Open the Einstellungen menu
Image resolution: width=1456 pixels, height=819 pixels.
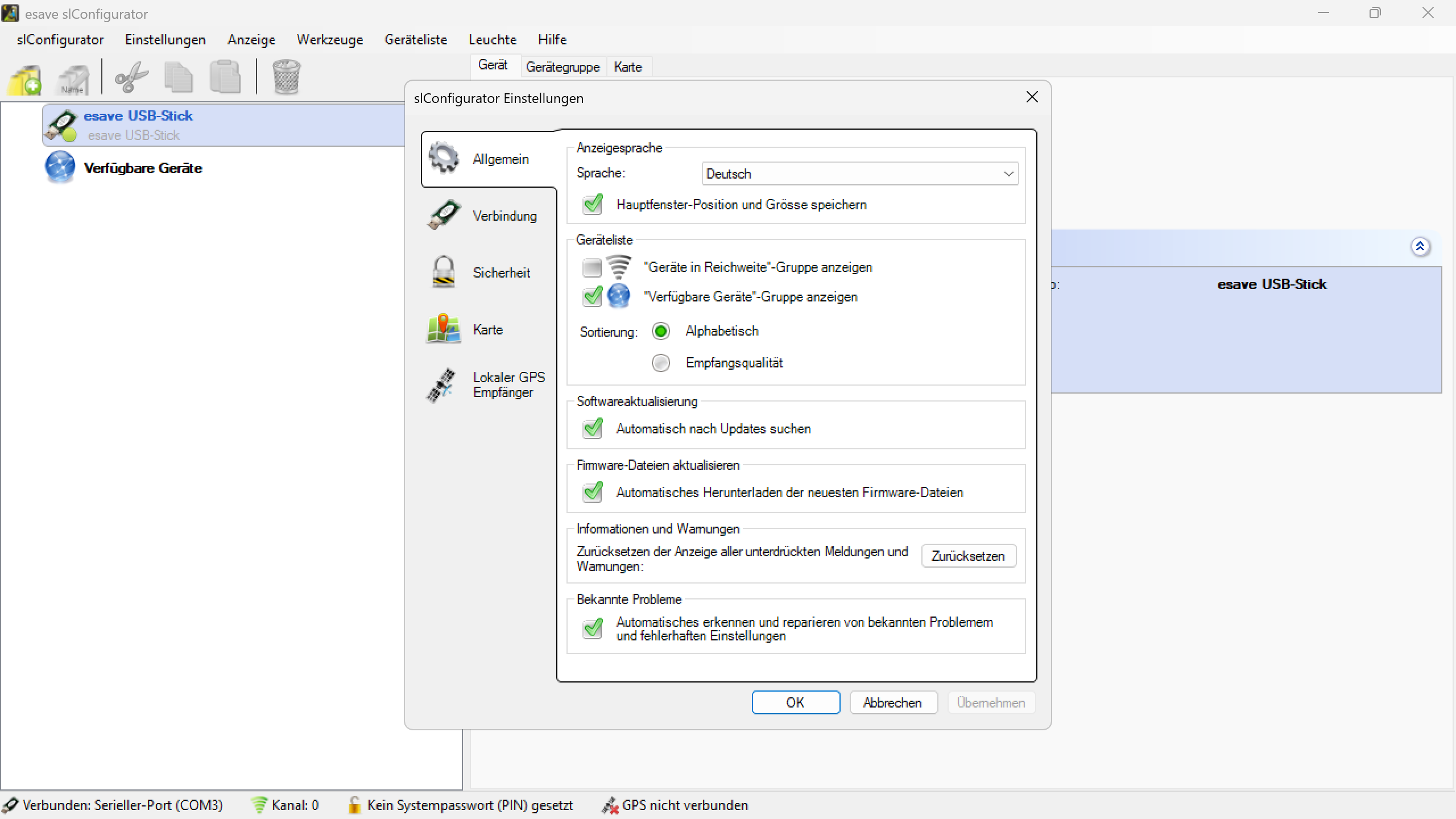166,40
